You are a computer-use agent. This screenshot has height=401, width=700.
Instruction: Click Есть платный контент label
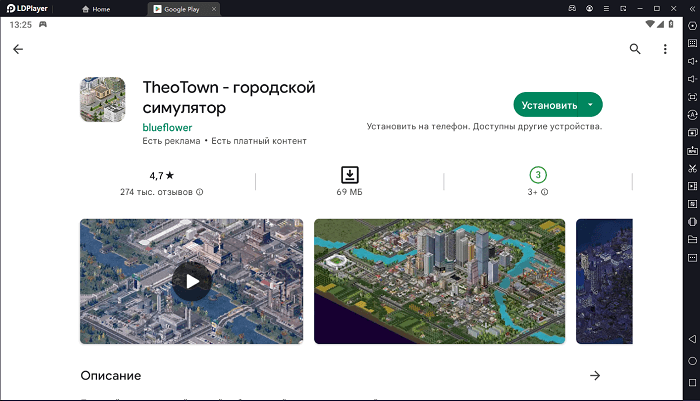click(x=259, y=141)
